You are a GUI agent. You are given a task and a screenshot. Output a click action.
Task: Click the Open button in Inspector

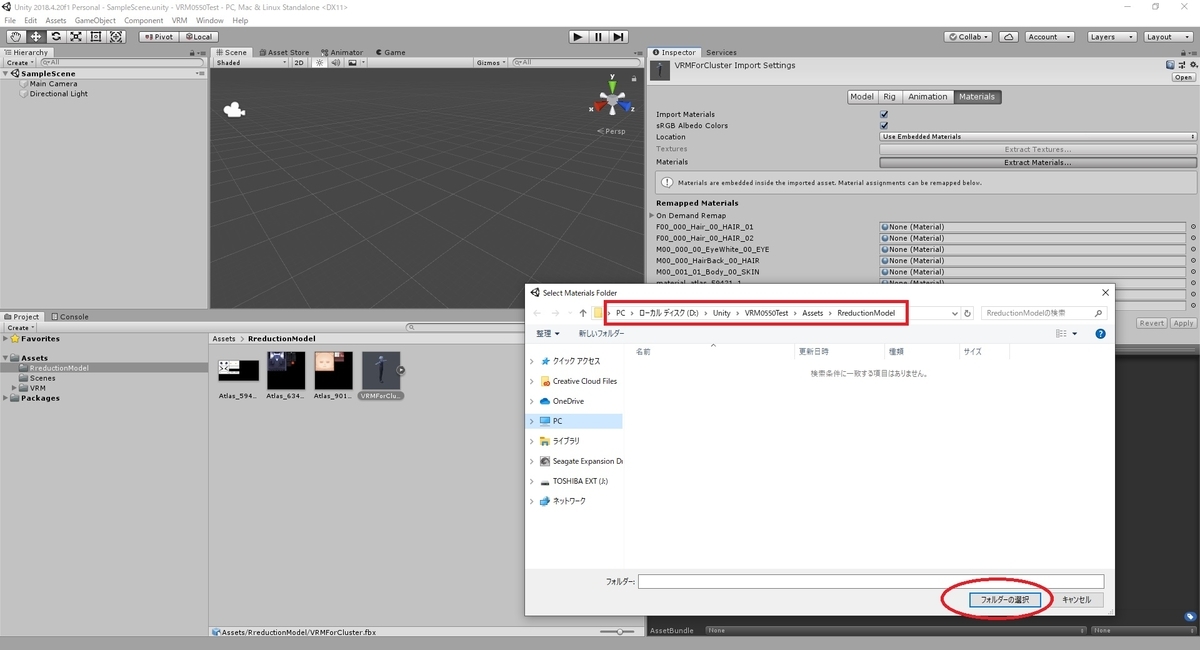point(1184,77)
